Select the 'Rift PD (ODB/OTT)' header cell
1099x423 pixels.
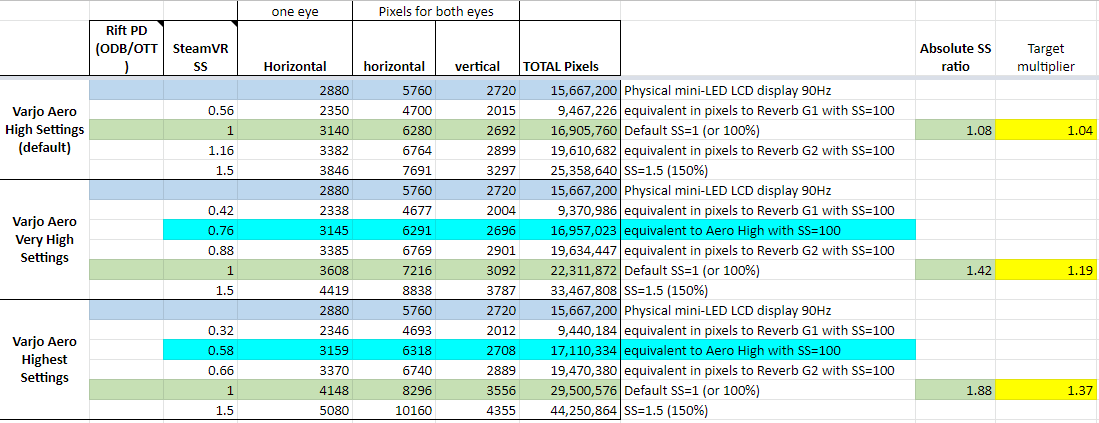pyautogui.click(x=126, y=48)
